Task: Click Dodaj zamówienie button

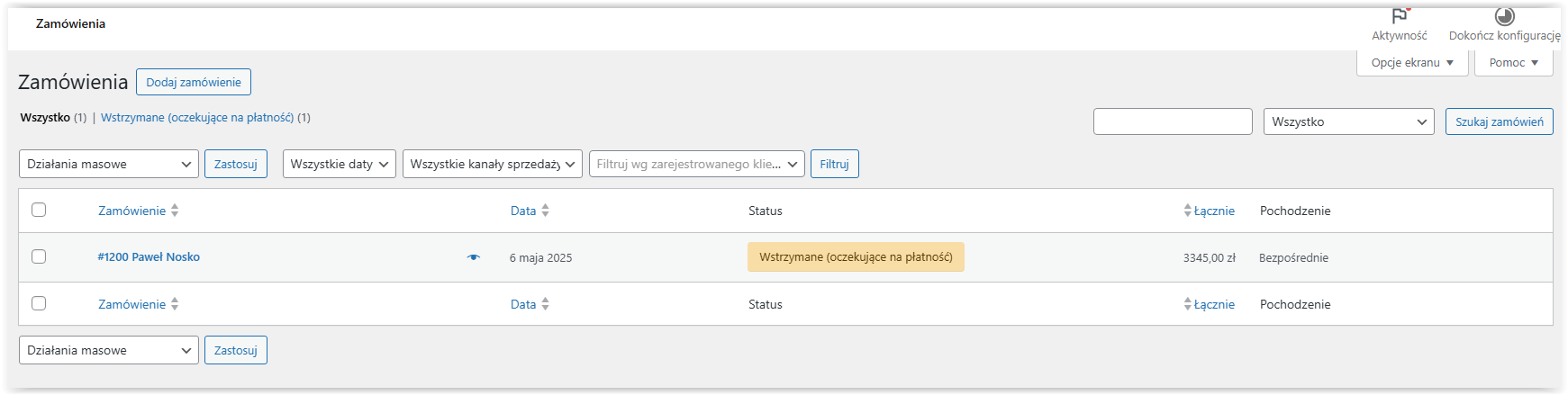Action: (194, 82)
